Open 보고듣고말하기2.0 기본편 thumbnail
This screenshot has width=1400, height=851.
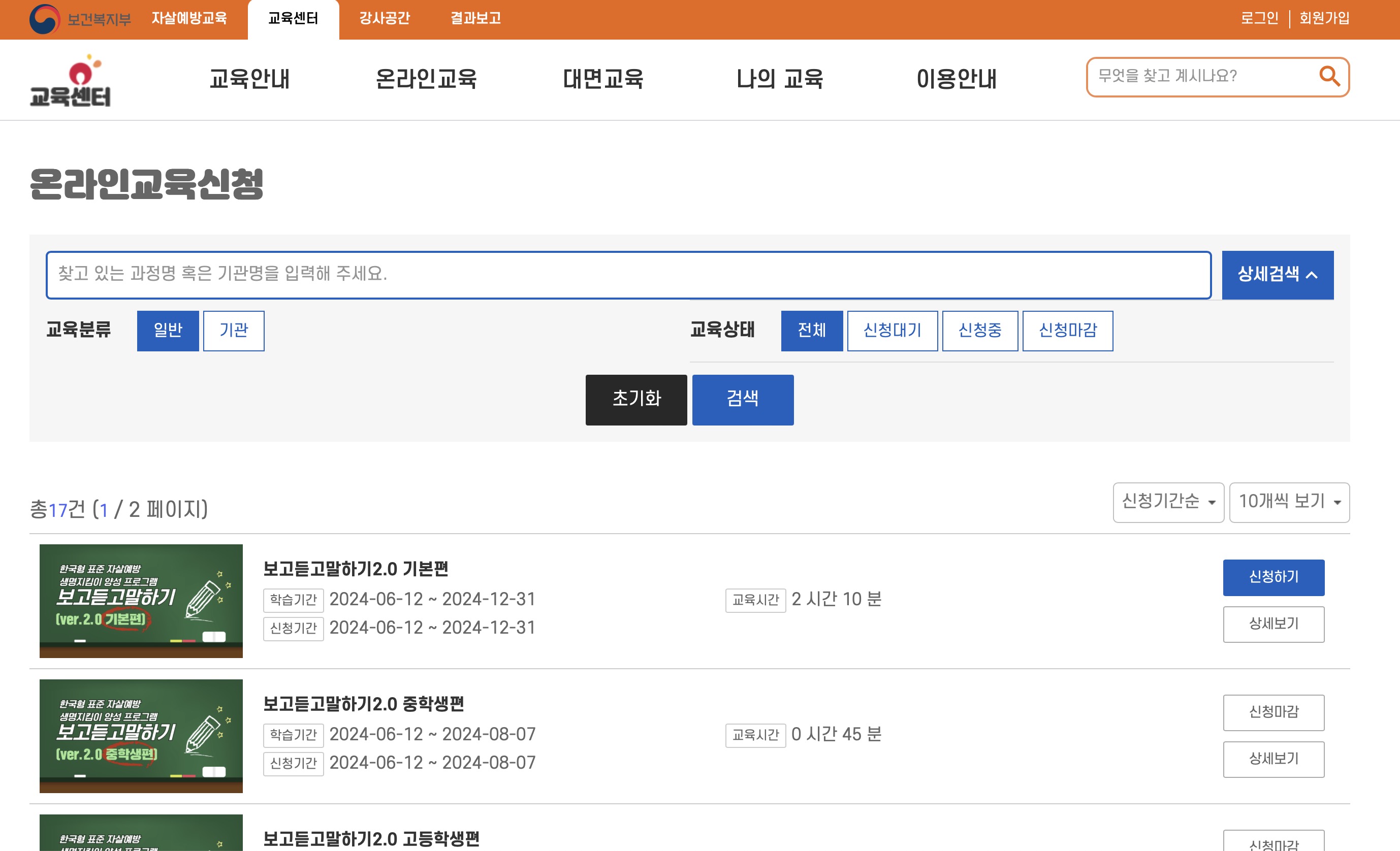[141, 601]
